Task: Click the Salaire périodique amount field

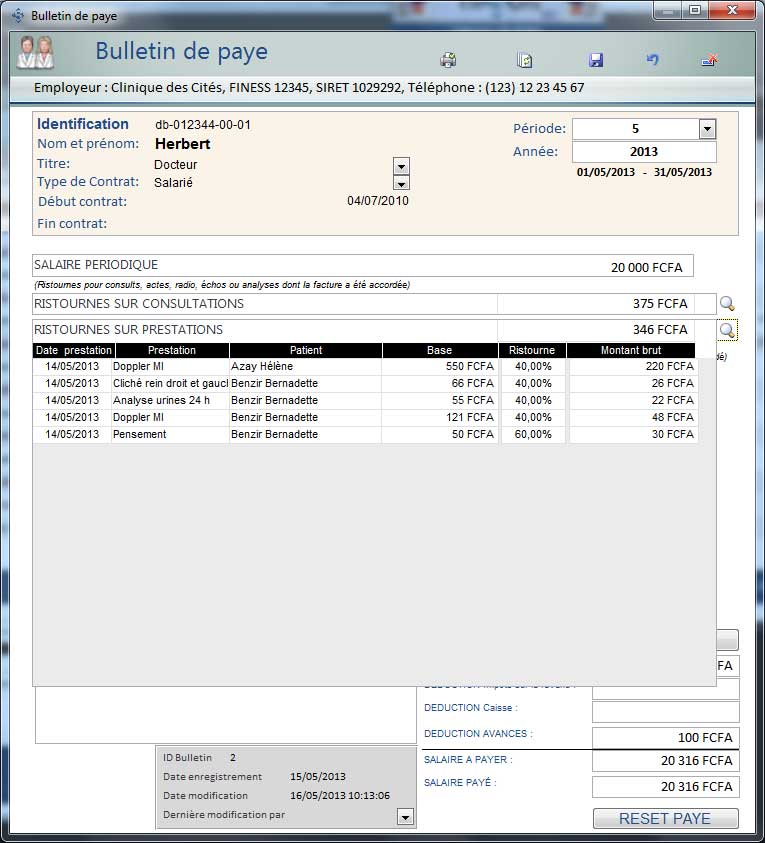Action: (647, 267)
